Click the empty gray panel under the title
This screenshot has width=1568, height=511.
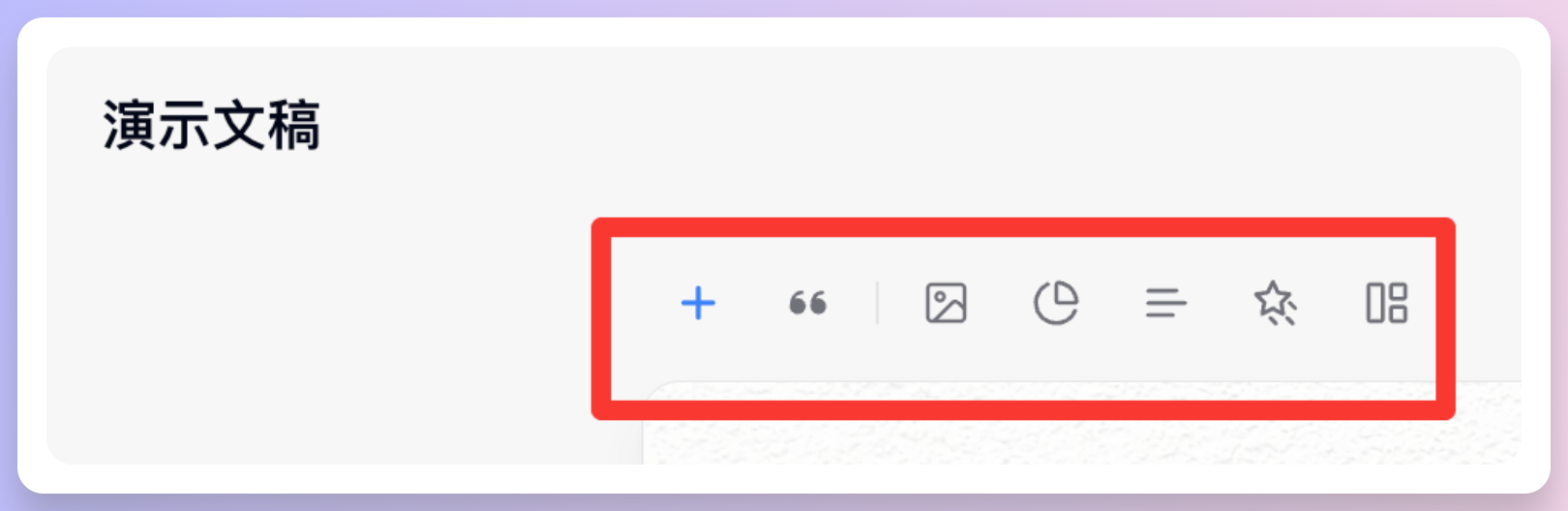click(x=319, y=319)
